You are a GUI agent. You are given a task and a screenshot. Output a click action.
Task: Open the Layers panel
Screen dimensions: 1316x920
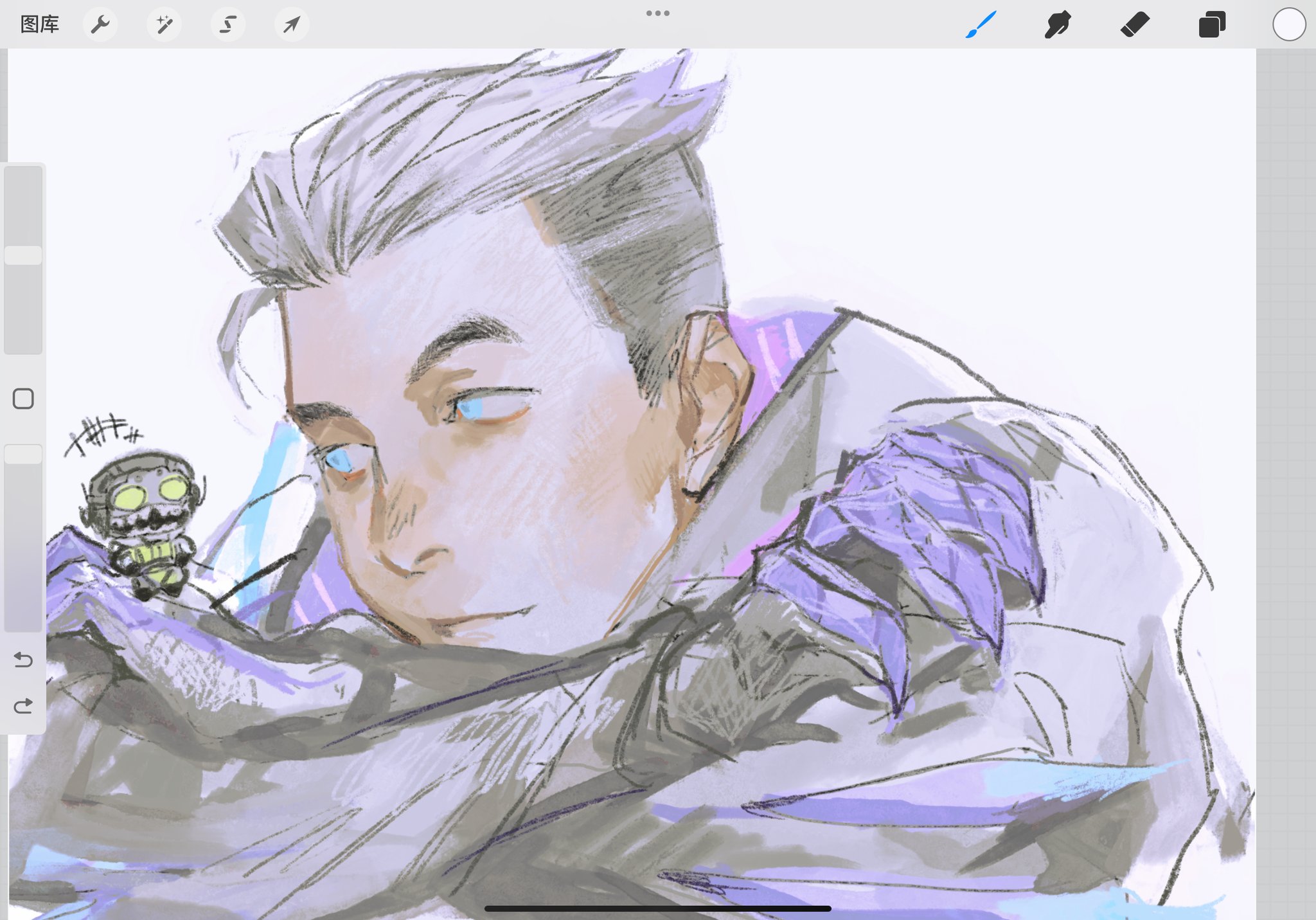(1212, 24)
